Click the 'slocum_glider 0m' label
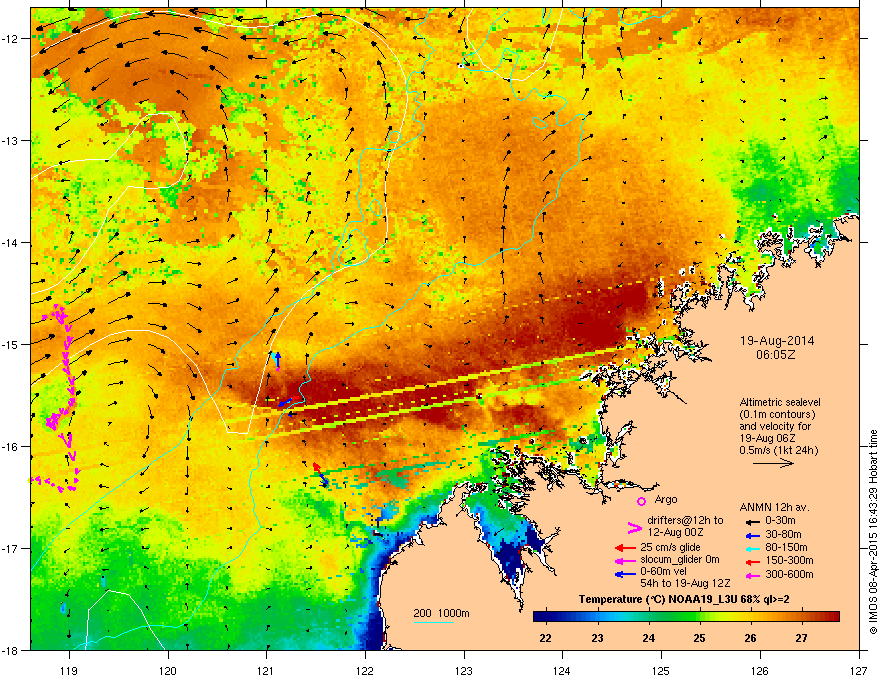The height and width of the screenshot is (680, 880). pyautogui.click(x=680, y=560)
